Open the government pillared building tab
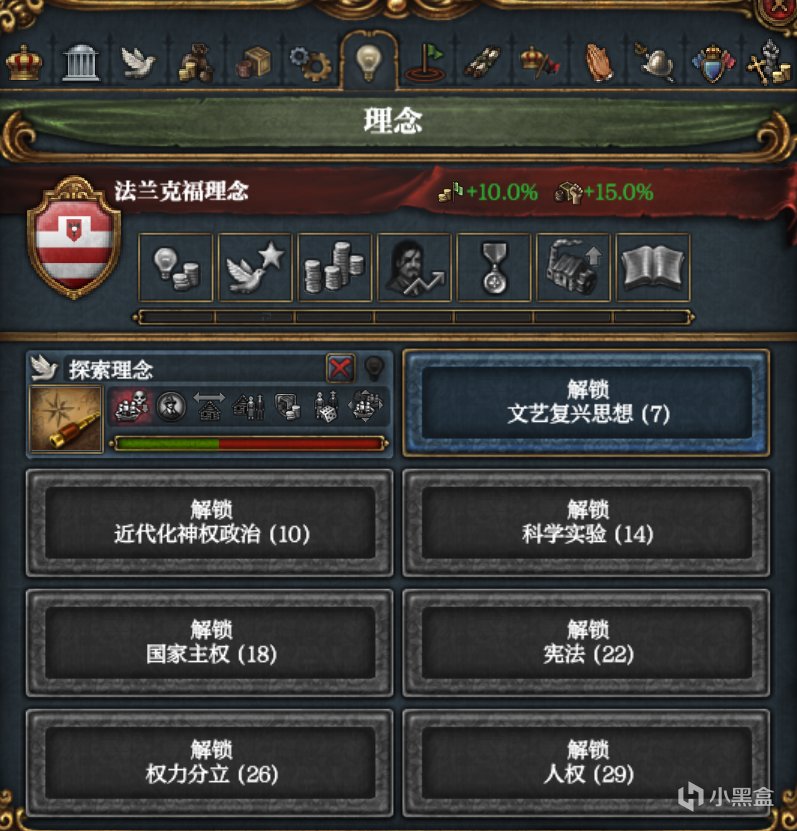Image resolution: width=797 pixels, height=831 pixels. pyautogui.click(x=81, y=64)
